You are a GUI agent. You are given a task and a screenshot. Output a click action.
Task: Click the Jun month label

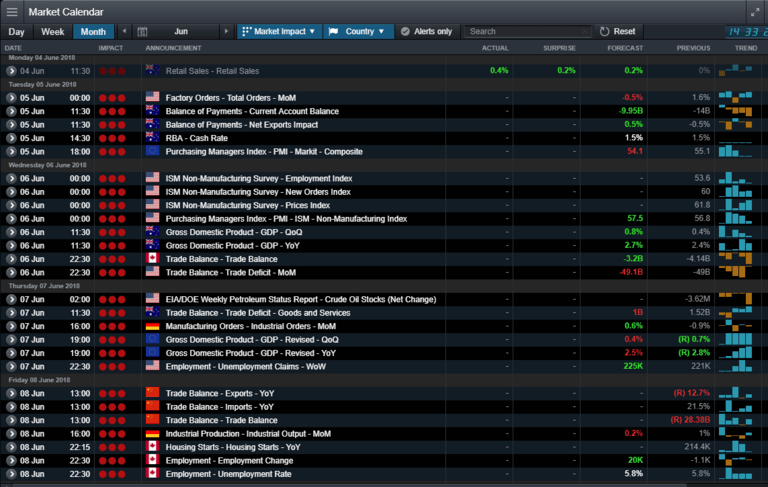tap(181, 31)
